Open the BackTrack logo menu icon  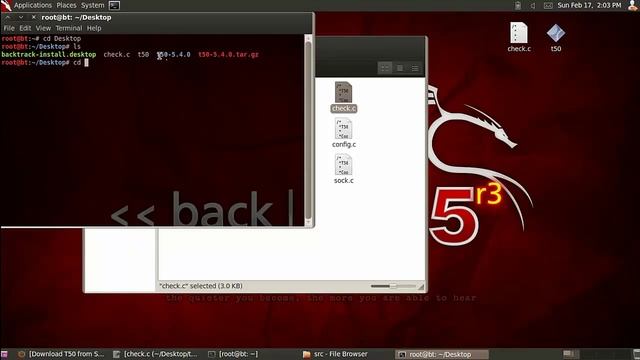[x=6, y=5]
